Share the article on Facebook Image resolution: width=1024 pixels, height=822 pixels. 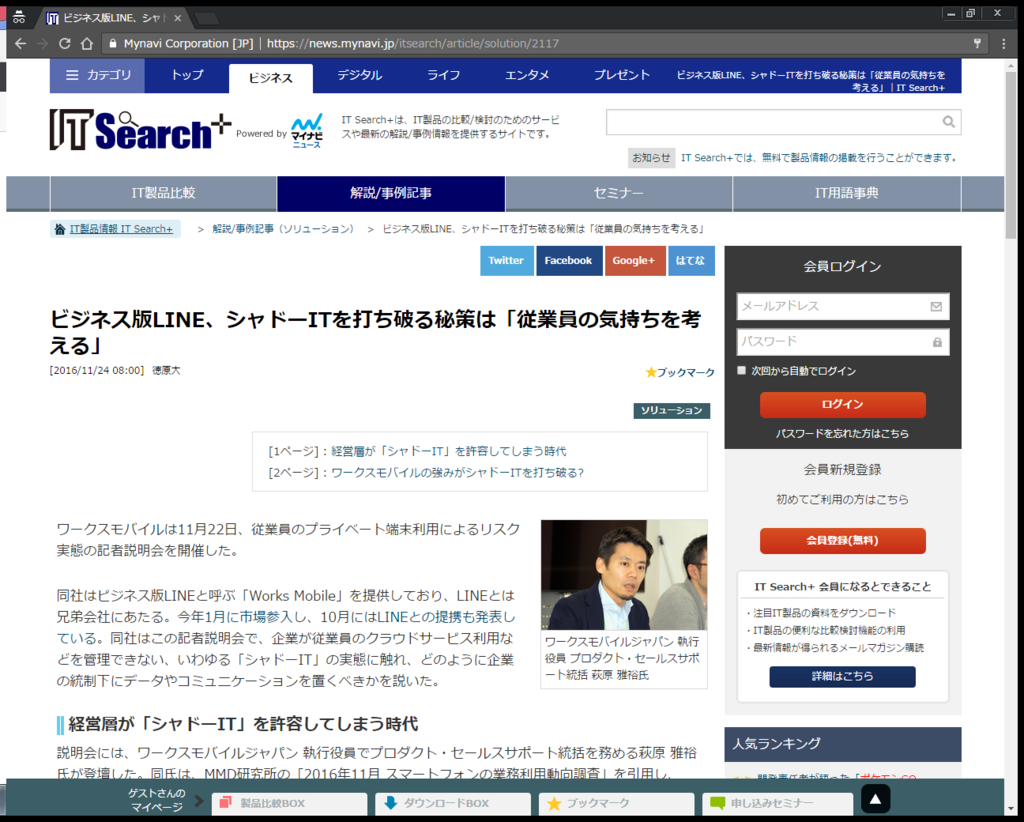pyautogui.click(x=569, y=261)
